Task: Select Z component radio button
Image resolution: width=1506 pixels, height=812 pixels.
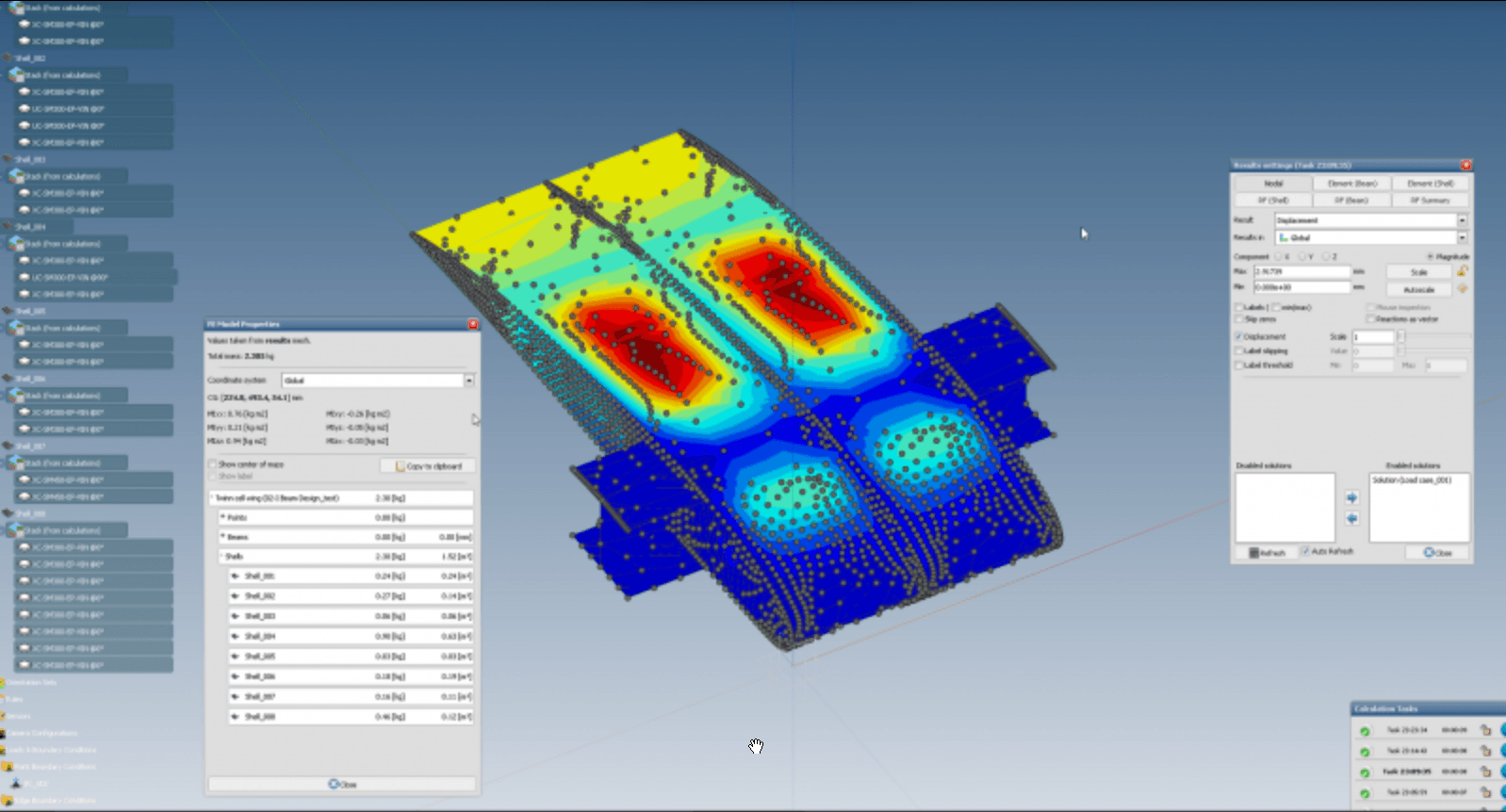Action: click(x=1326, y=256)
